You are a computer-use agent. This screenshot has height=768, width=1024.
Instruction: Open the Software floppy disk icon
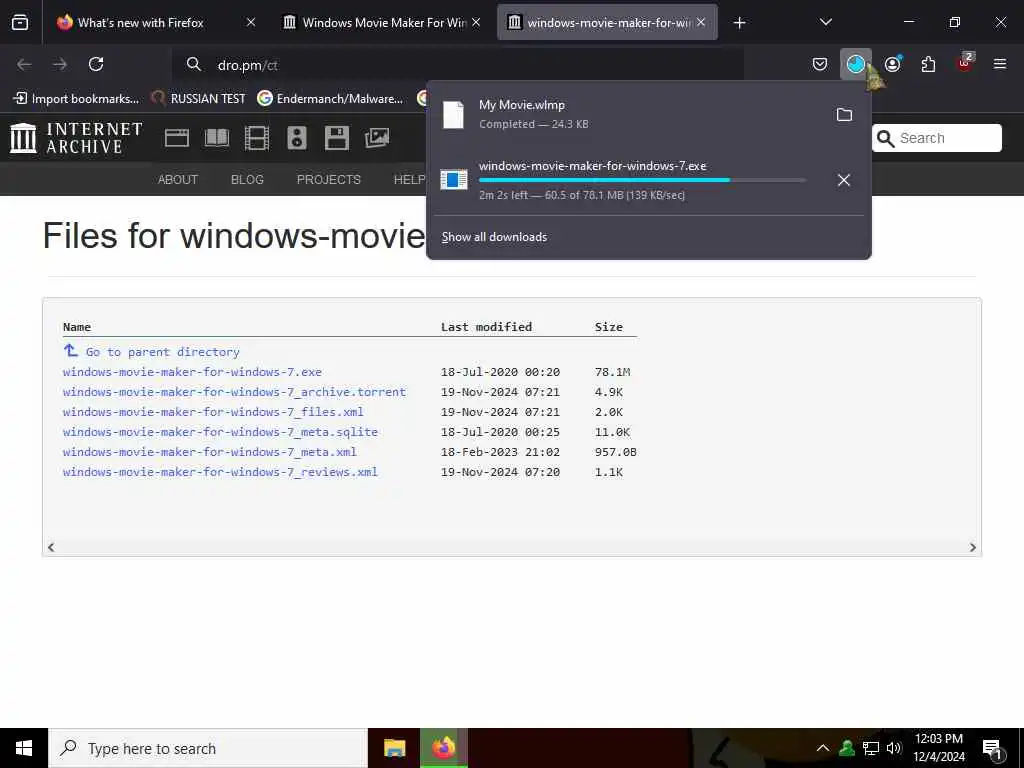(337, 138)
